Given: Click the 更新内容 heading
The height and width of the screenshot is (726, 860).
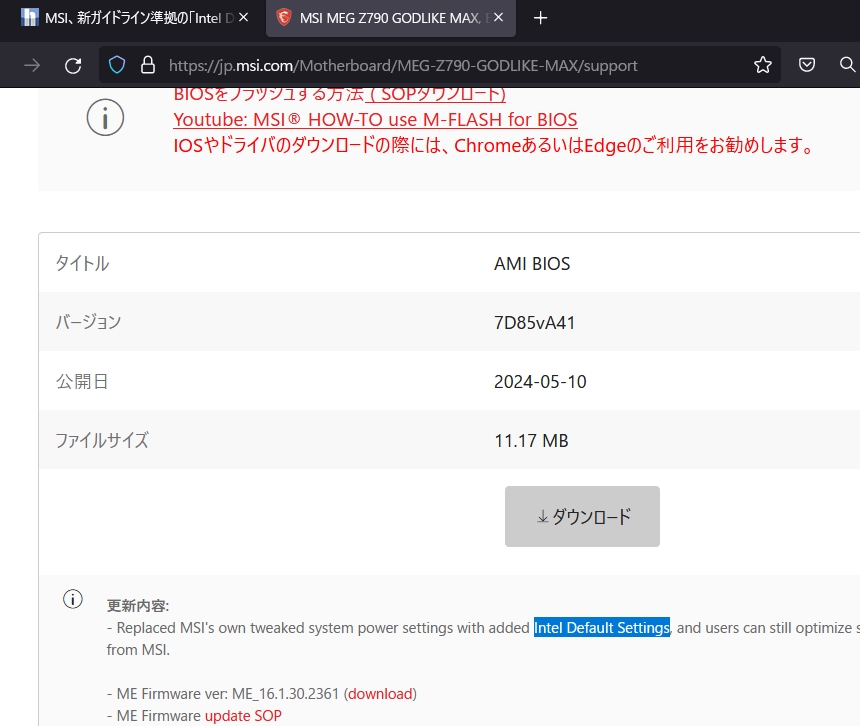Looking at the screenshot, I should tap(138, 605).
